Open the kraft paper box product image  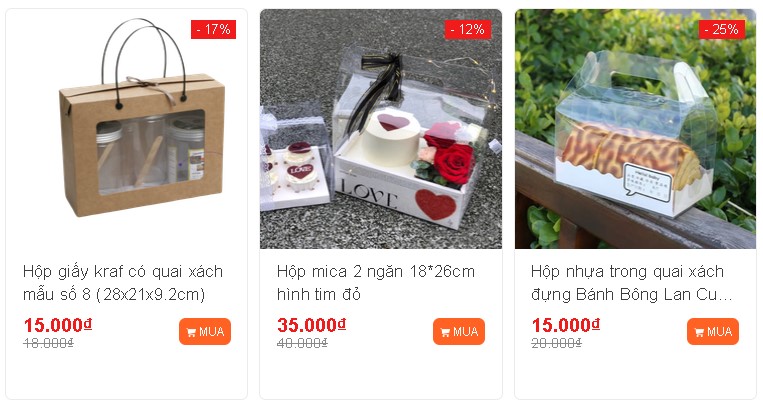point(127,129)
